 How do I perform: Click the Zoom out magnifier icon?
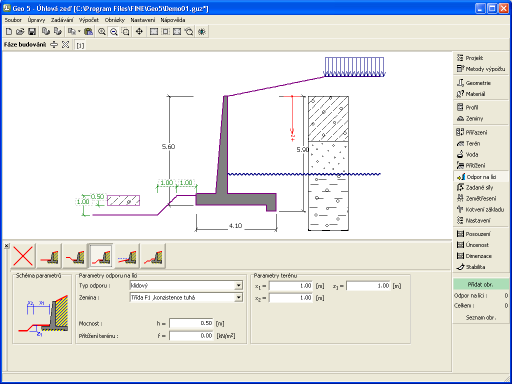click(114, 32)
